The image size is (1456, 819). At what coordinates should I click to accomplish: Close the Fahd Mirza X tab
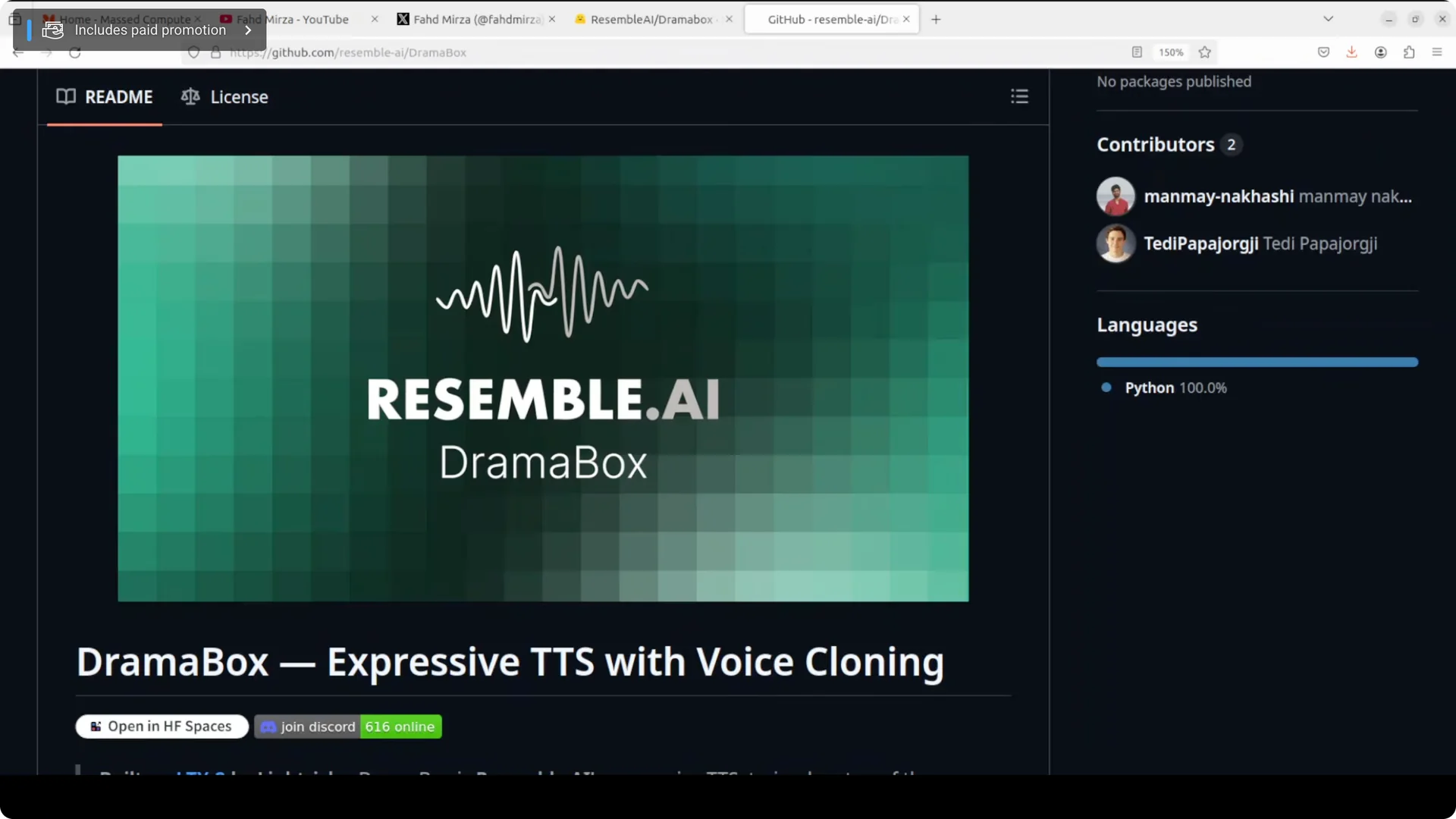(552, 20)
